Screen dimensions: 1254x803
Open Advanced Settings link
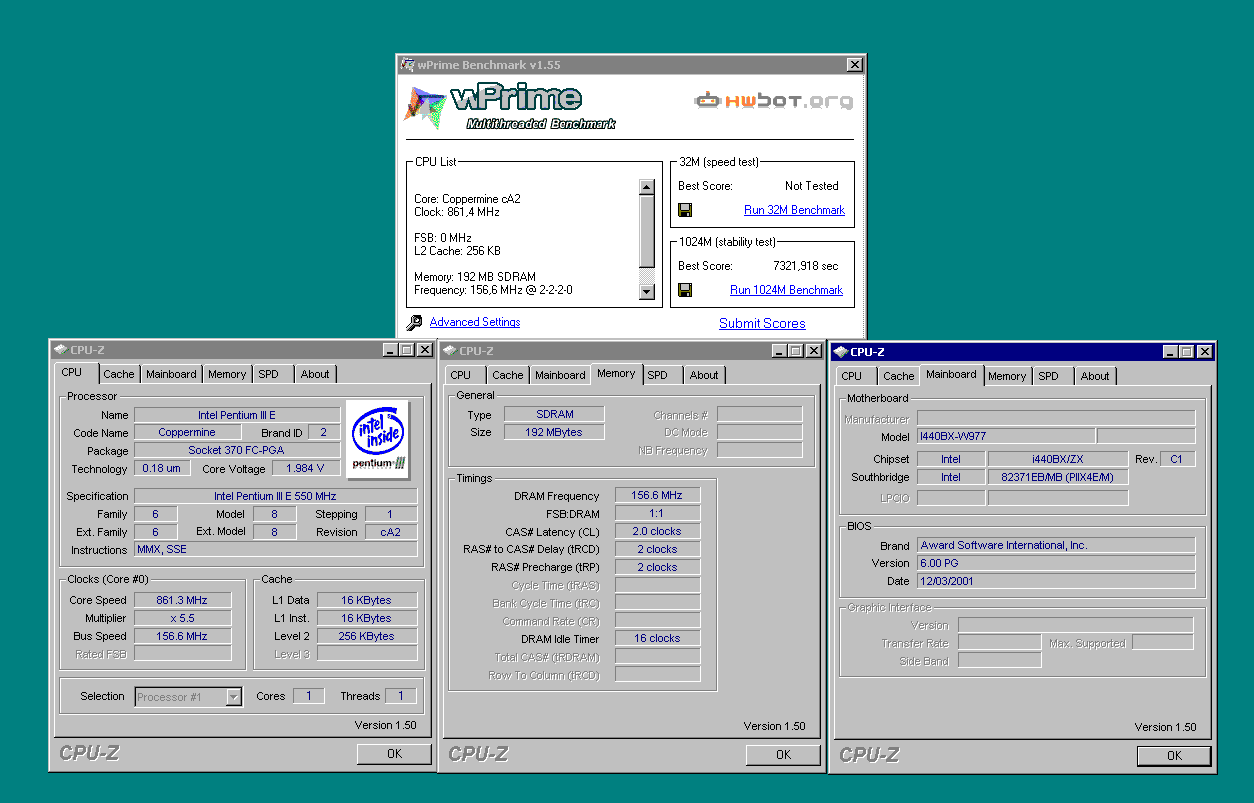(475, 322)
